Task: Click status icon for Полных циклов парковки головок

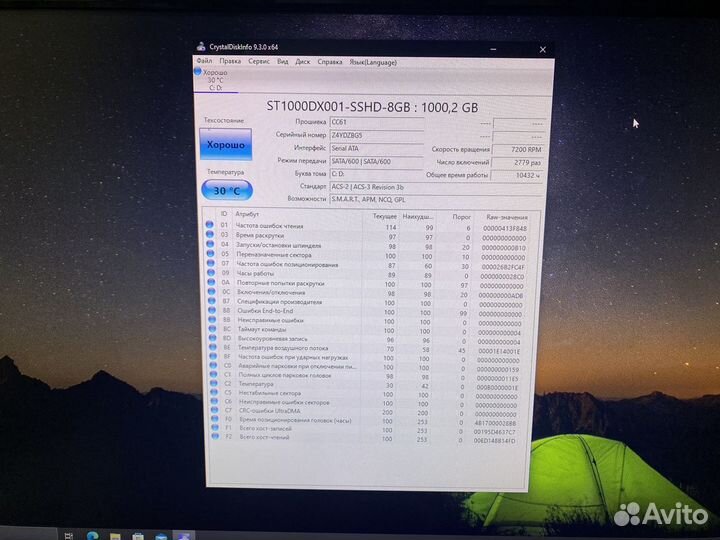Action: (214, 374)
